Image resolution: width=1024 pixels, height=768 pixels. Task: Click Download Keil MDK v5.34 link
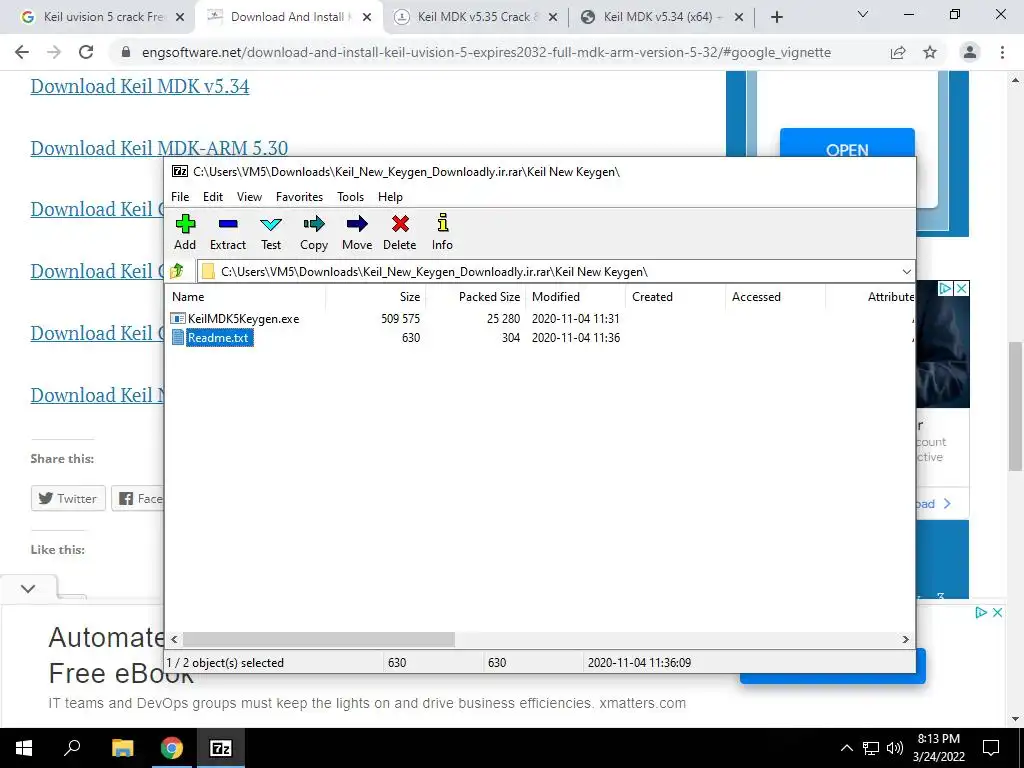pyautogui.click(x=140, y=86)
